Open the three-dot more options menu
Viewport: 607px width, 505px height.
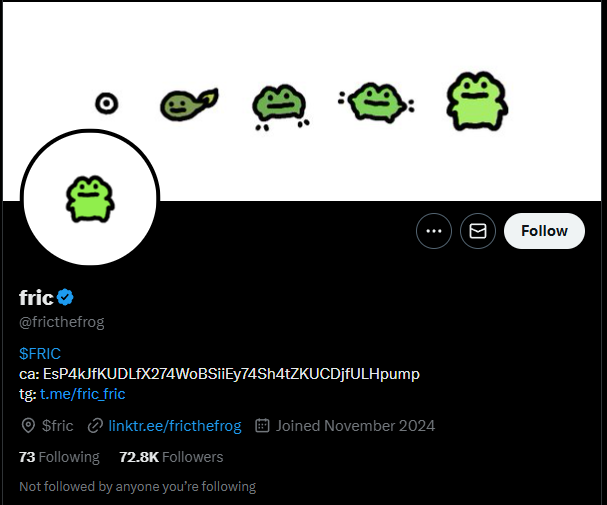click(433, 231)
